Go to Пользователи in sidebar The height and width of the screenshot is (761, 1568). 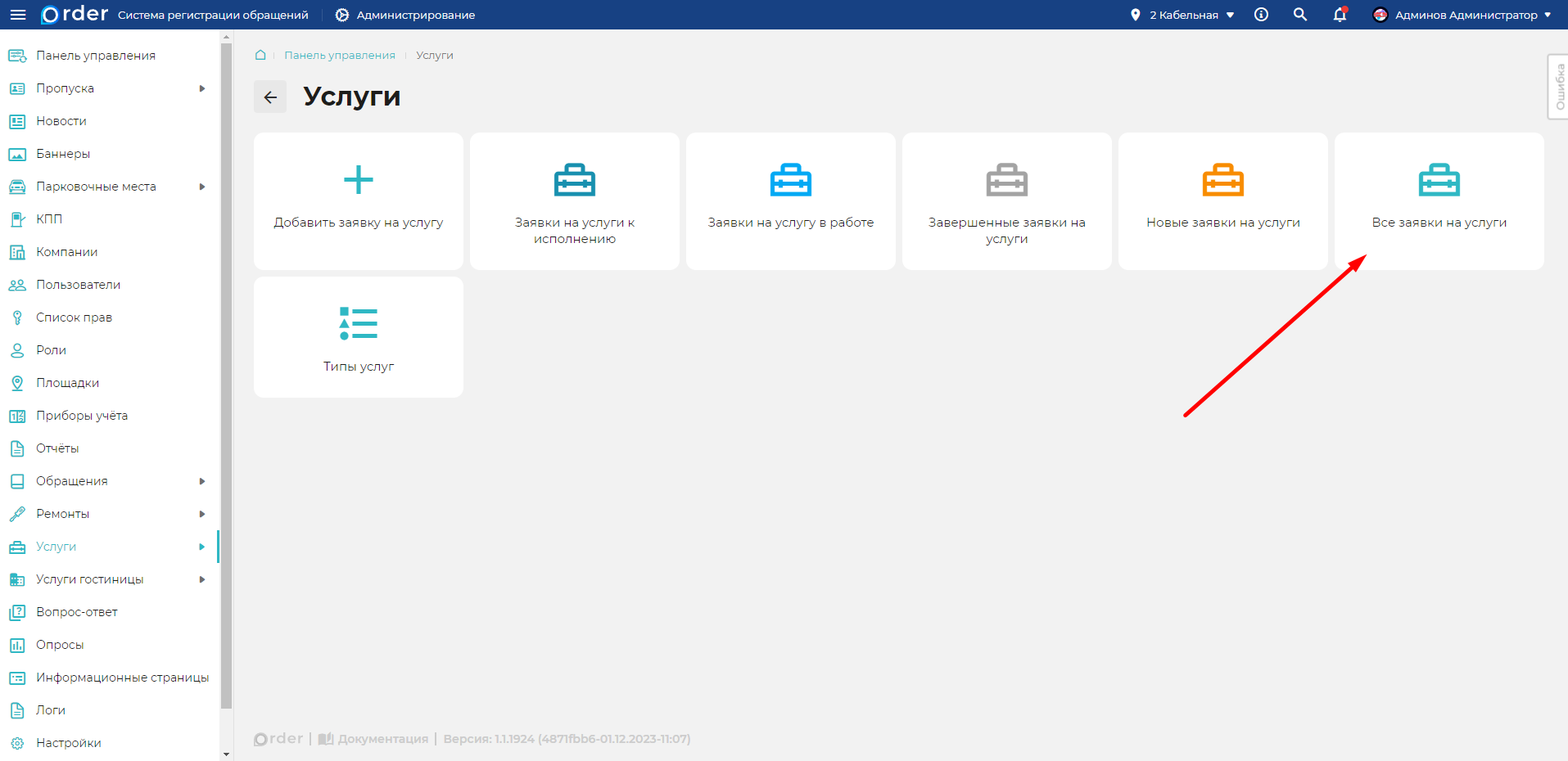(x=78, y=285)
